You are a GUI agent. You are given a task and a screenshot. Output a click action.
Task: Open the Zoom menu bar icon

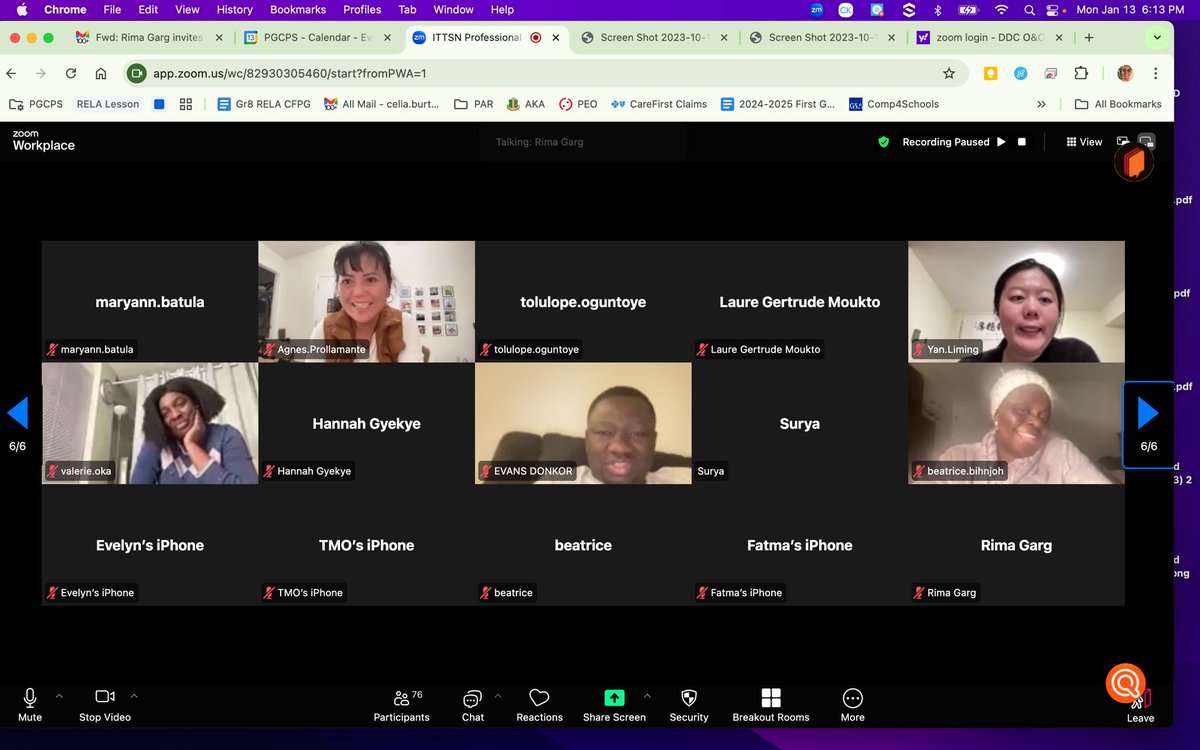[816, 10]
